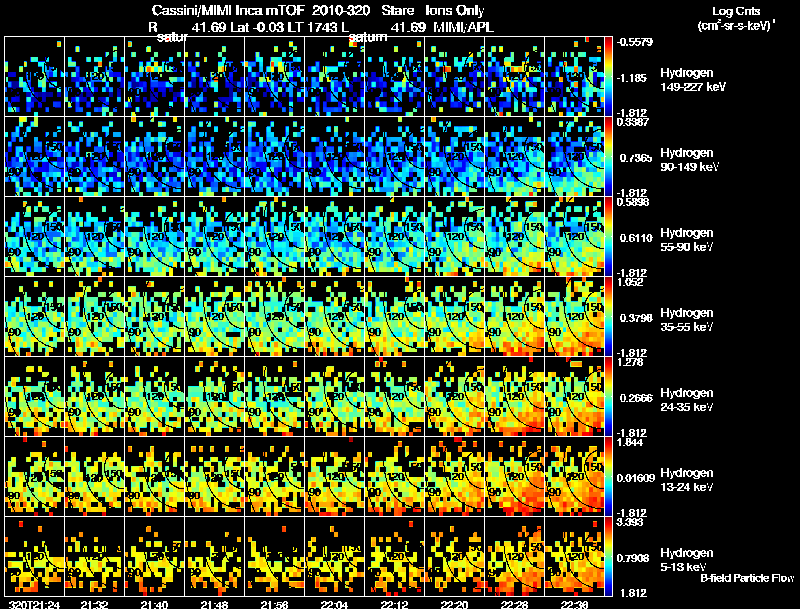
Task: Click the 22:36 time label
Action: click(x=574, y=605)
